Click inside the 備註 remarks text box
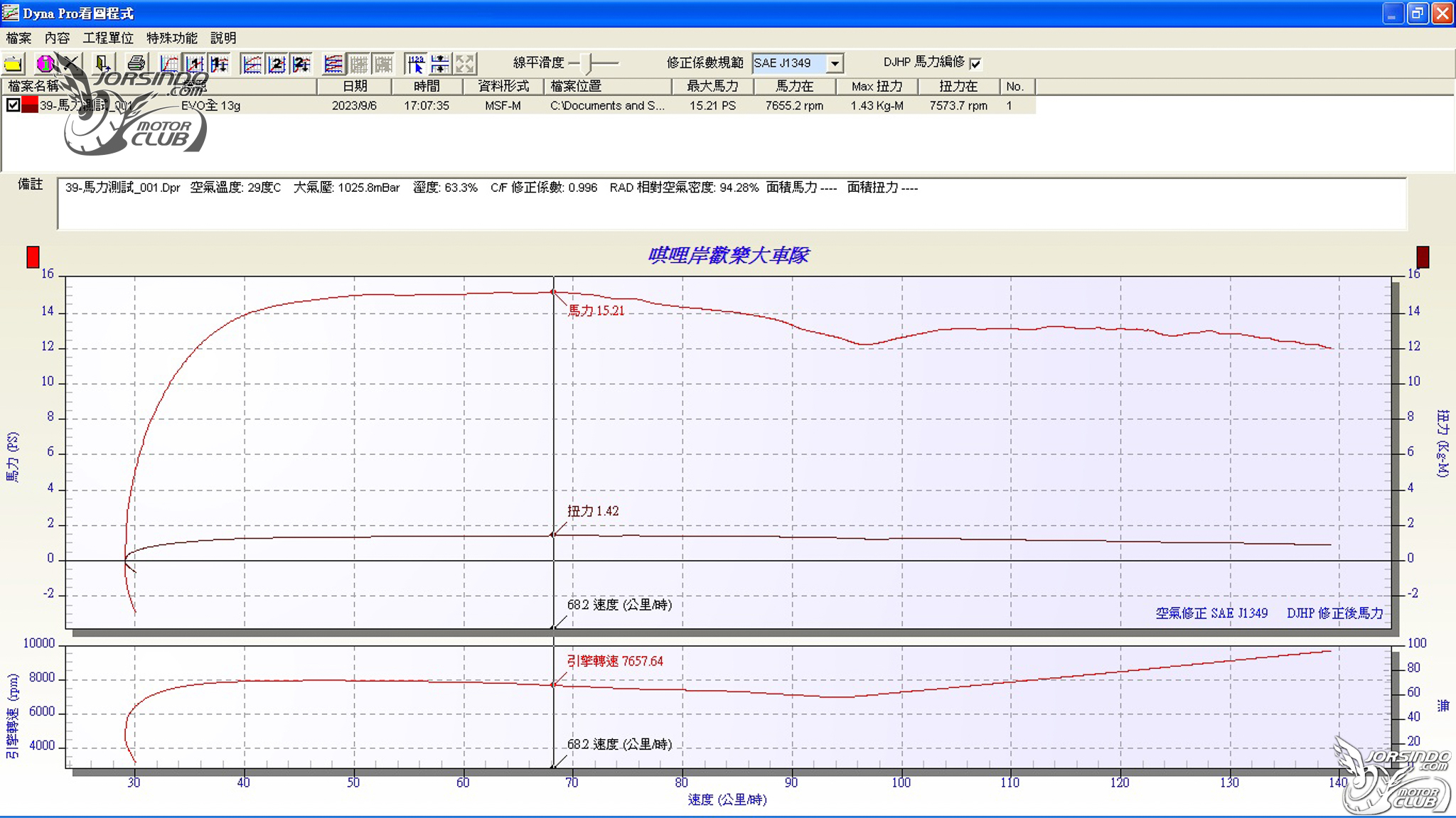Image resolution: width=1456 pixels, height=818 pixels. pos(732,204)
